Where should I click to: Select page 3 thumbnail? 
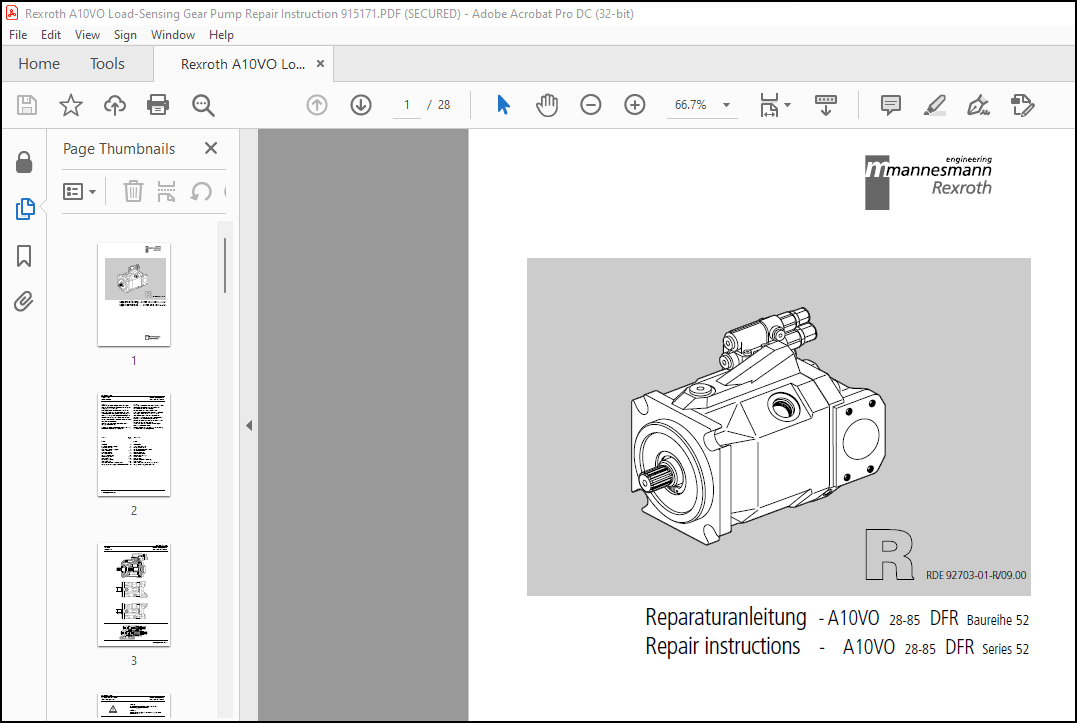pos(134,595)
